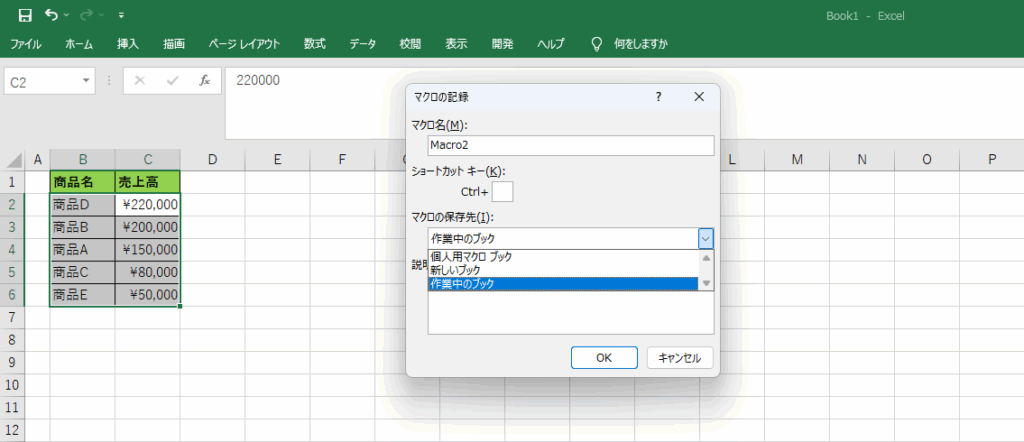The height and width of the screenshot is (442, 1024).
Task: Click the lightbulb Tell Me icon
Action: (x=597, y=44)
